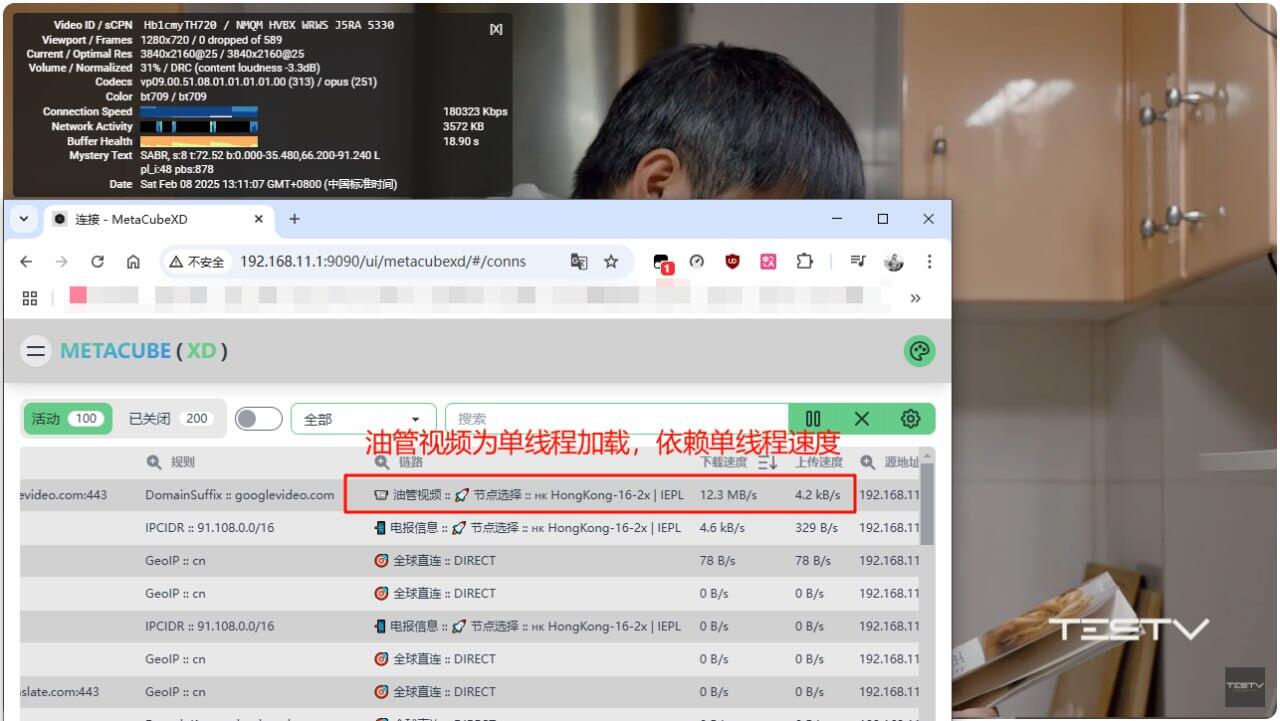Click the 不安全 site info chip
Viewport: 1280px width, 721px height.
tap(197, 261)
